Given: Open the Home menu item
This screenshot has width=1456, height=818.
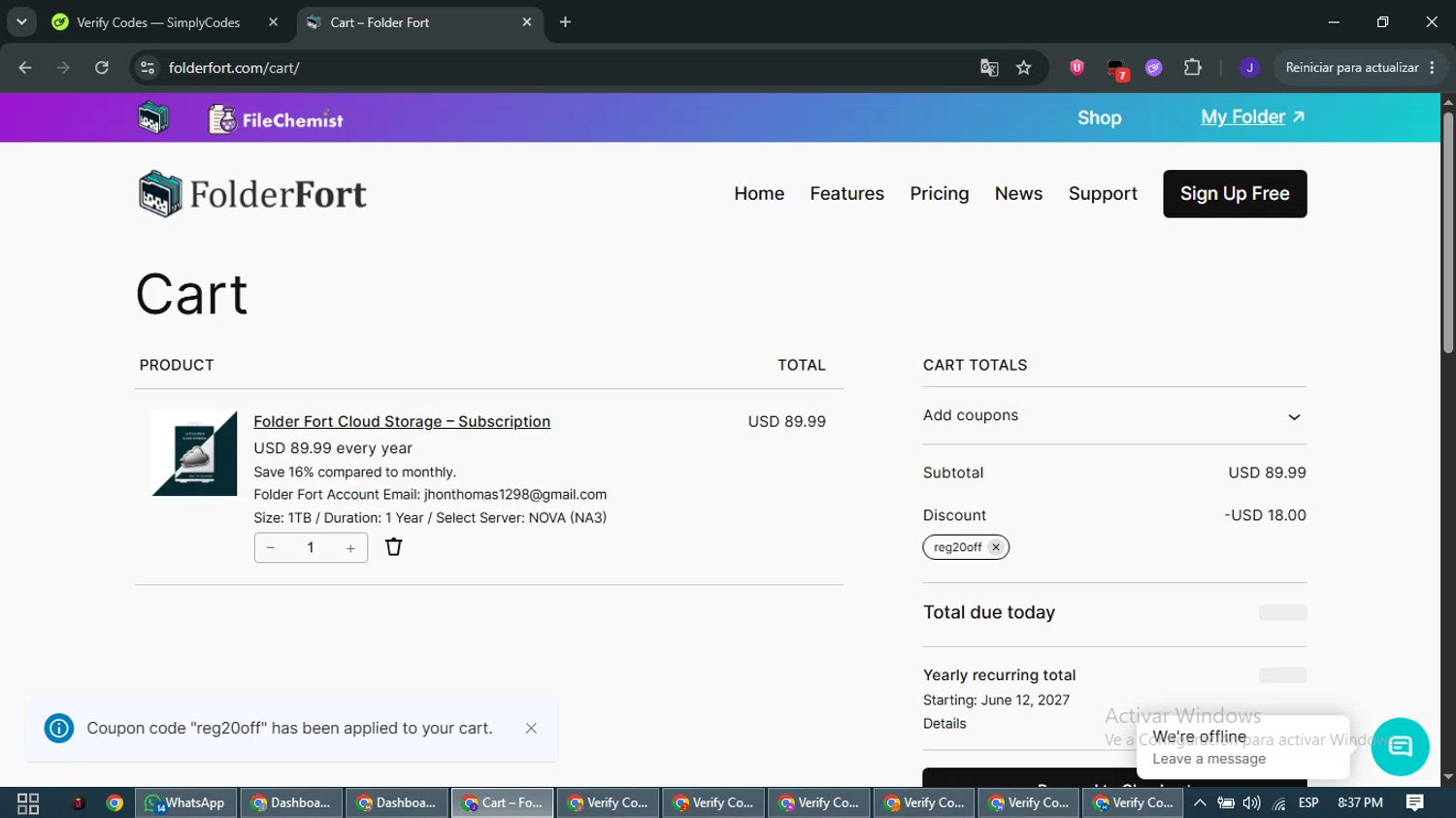Looking at the screenshot, I should pyautogui.click(x=759, y=194).
